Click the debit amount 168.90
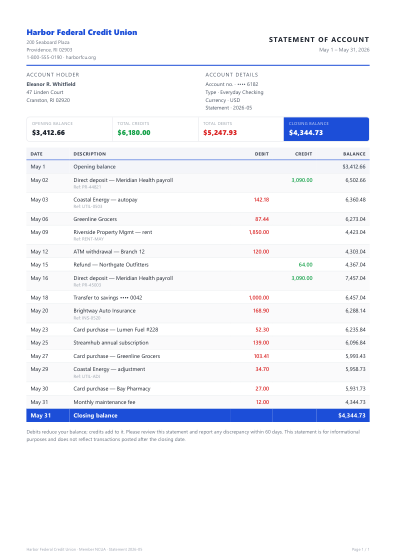 (x=261, y=311)
